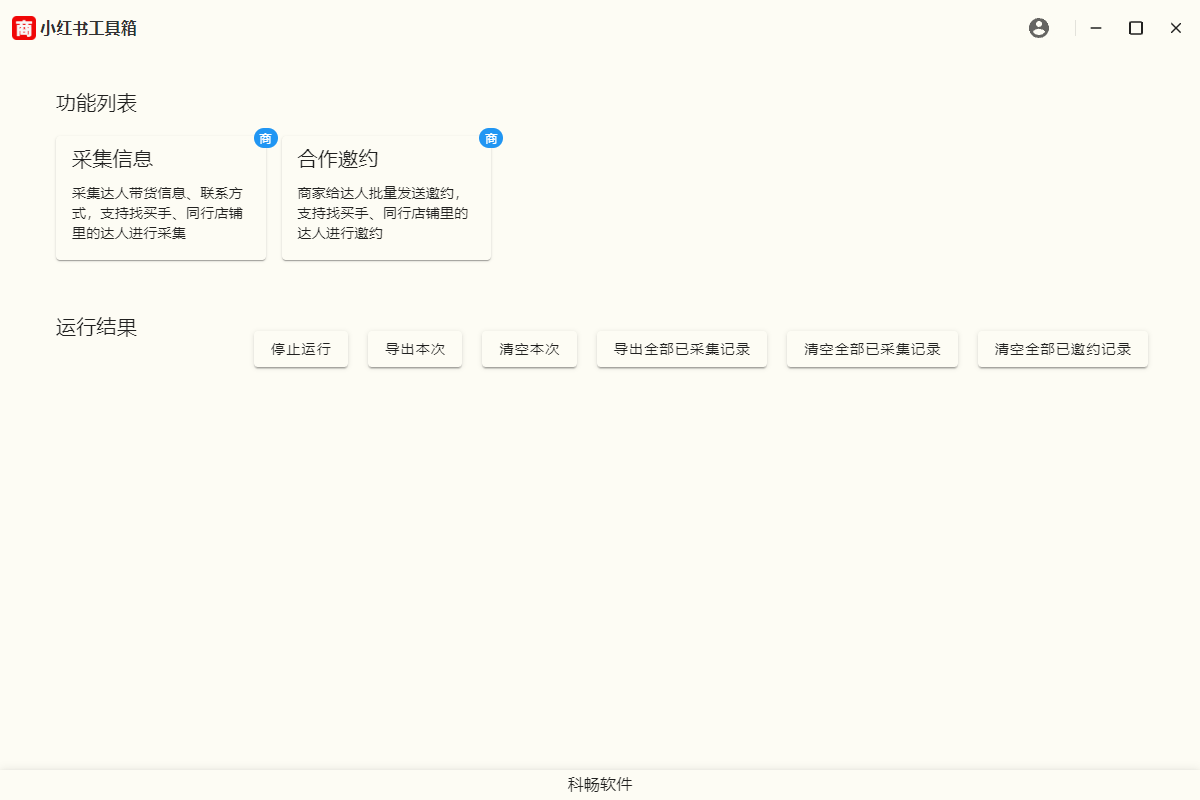The image size is (1200, 800).
Task: Click the blue 商 badge on 合作邀约 card
Action: pyautogui.click(x=491, y=138)
